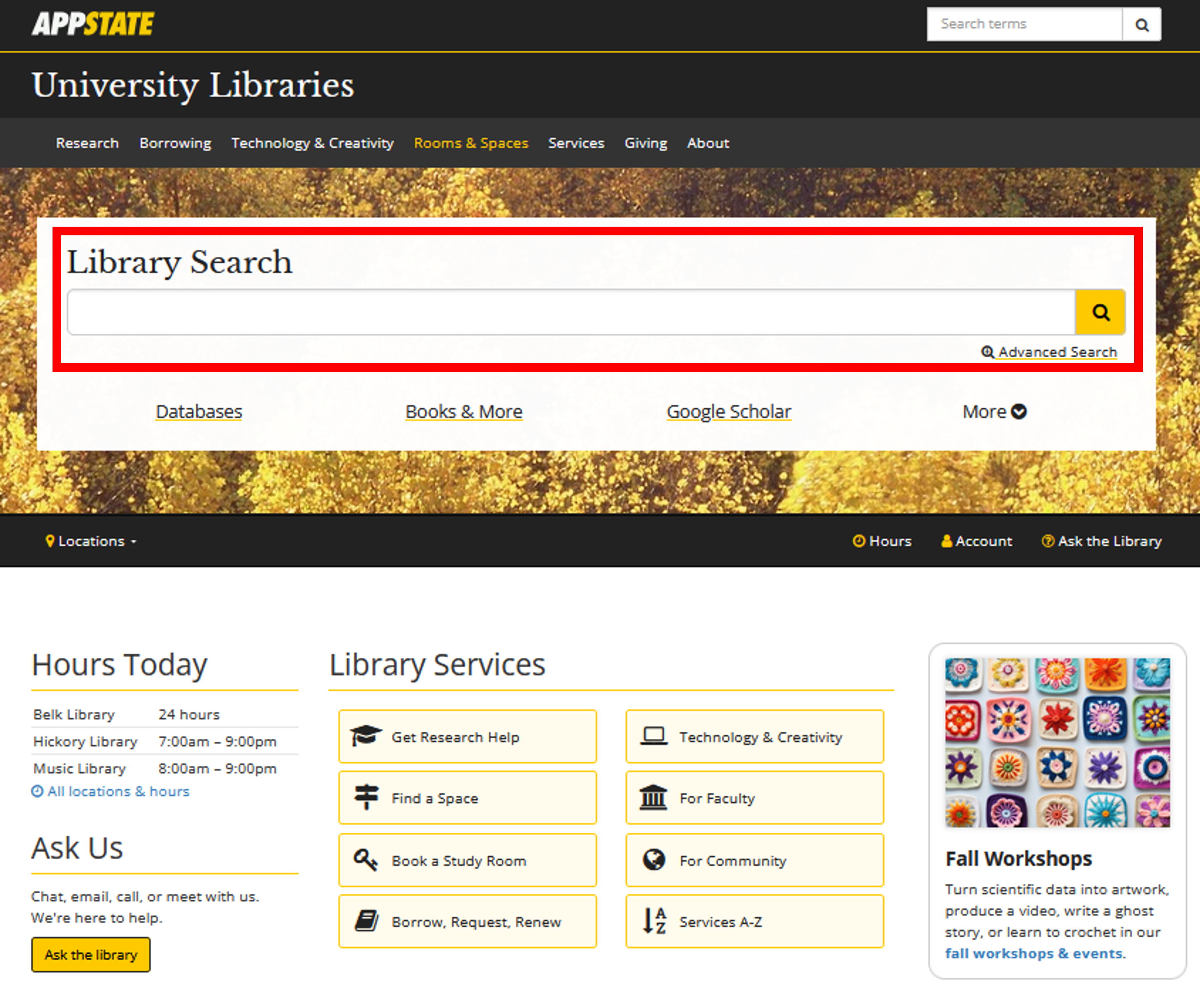Expand the More search options chevron
The width and height of the screenshot is (1200, 1008).
coord(1018,412)
